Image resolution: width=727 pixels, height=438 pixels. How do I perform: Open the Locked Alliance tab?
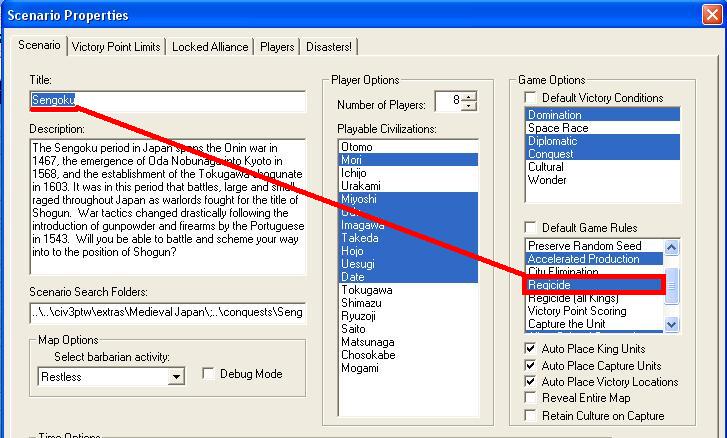coord(210,47)
